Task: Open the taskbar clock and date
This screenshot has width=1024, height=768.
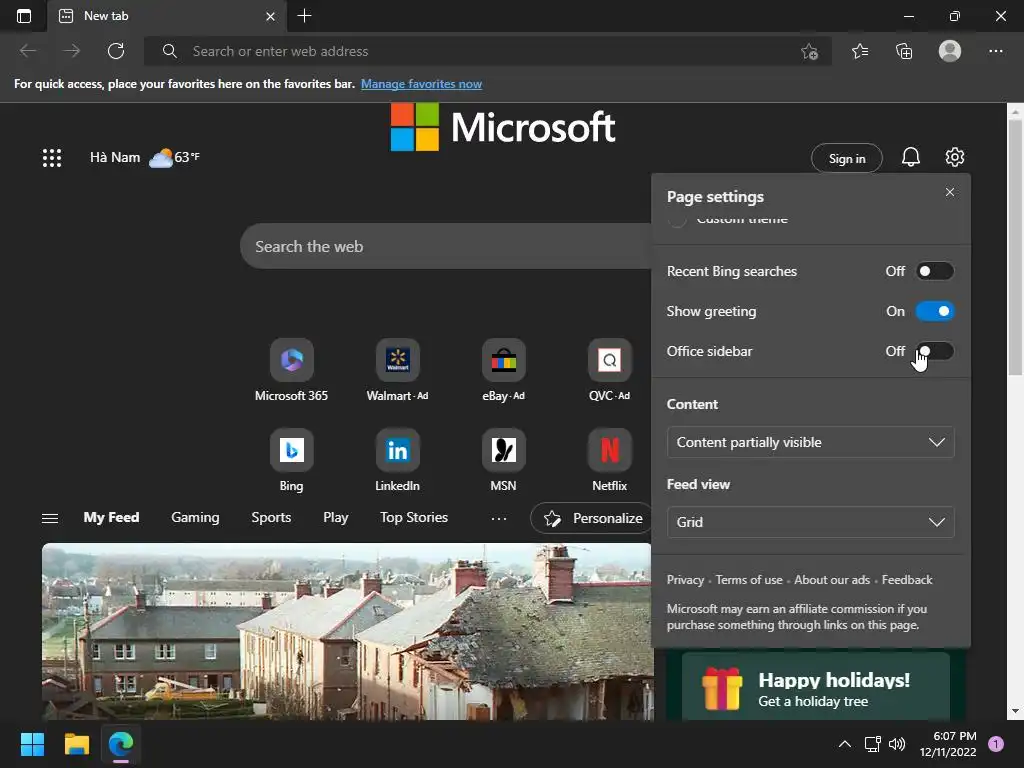Action: pos(948,744)
